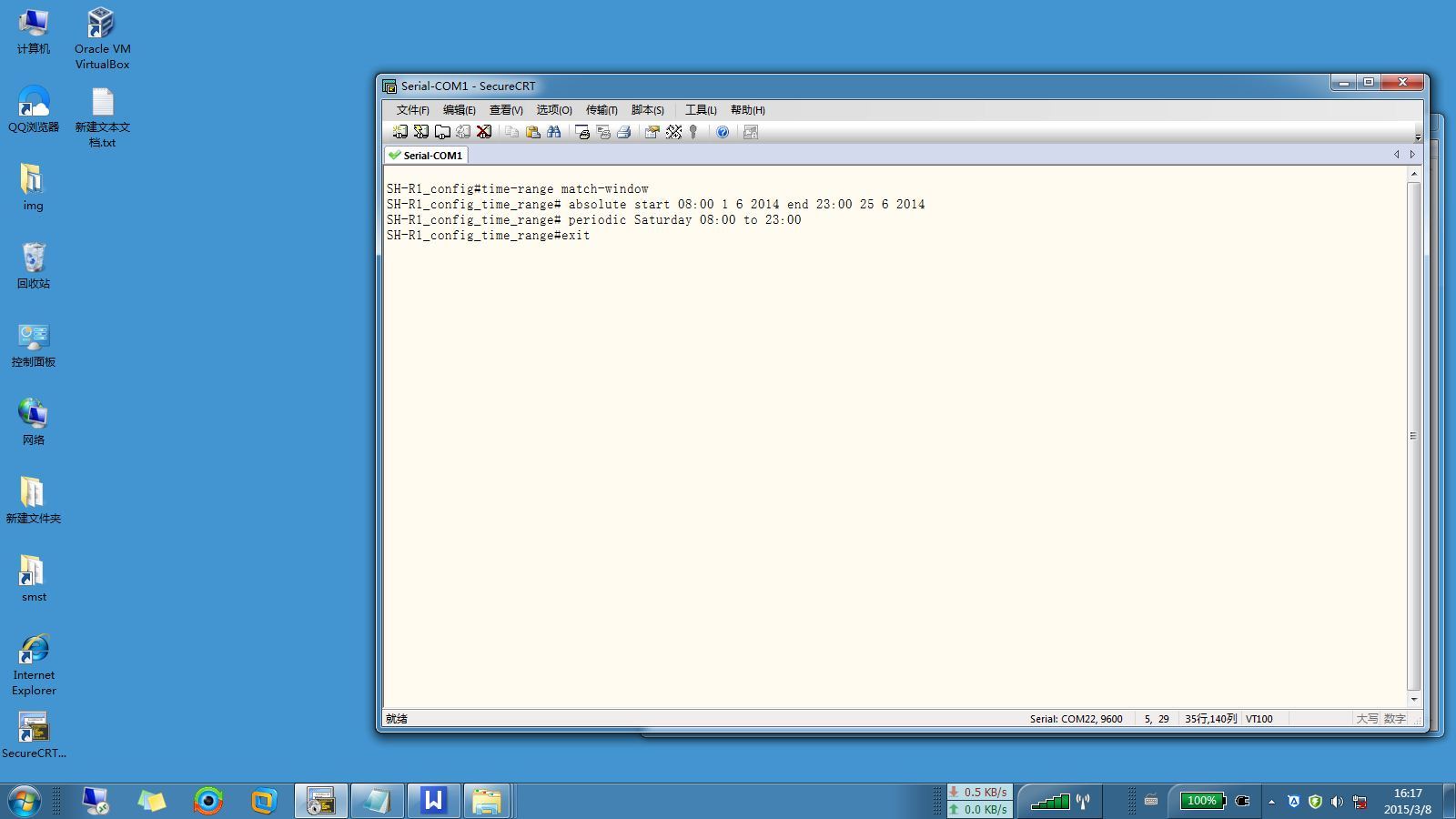Click the 控制面板 desktop icon
The height and width of the screenshot is (819, 1456).
pos(34,344)
